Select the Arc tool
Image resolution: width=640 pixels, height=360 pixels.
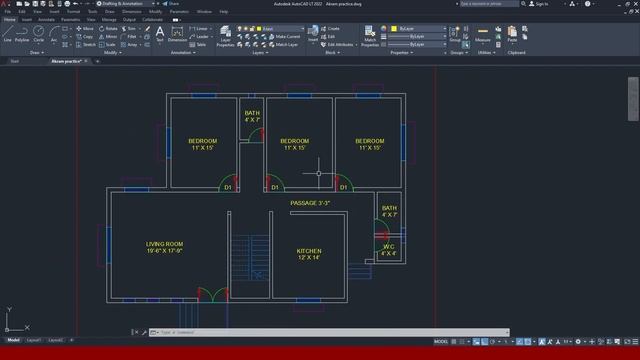(x=54, y=33)
